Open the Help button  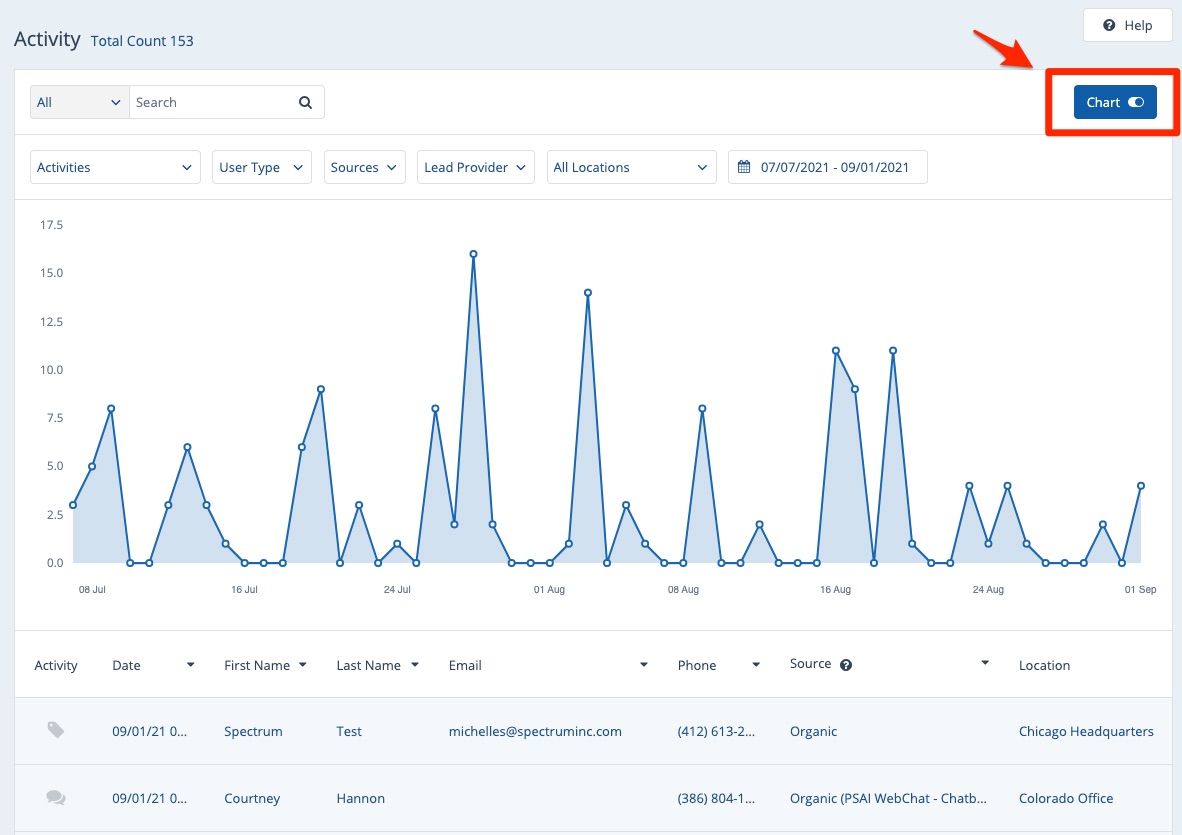(x=1127, y=26)
